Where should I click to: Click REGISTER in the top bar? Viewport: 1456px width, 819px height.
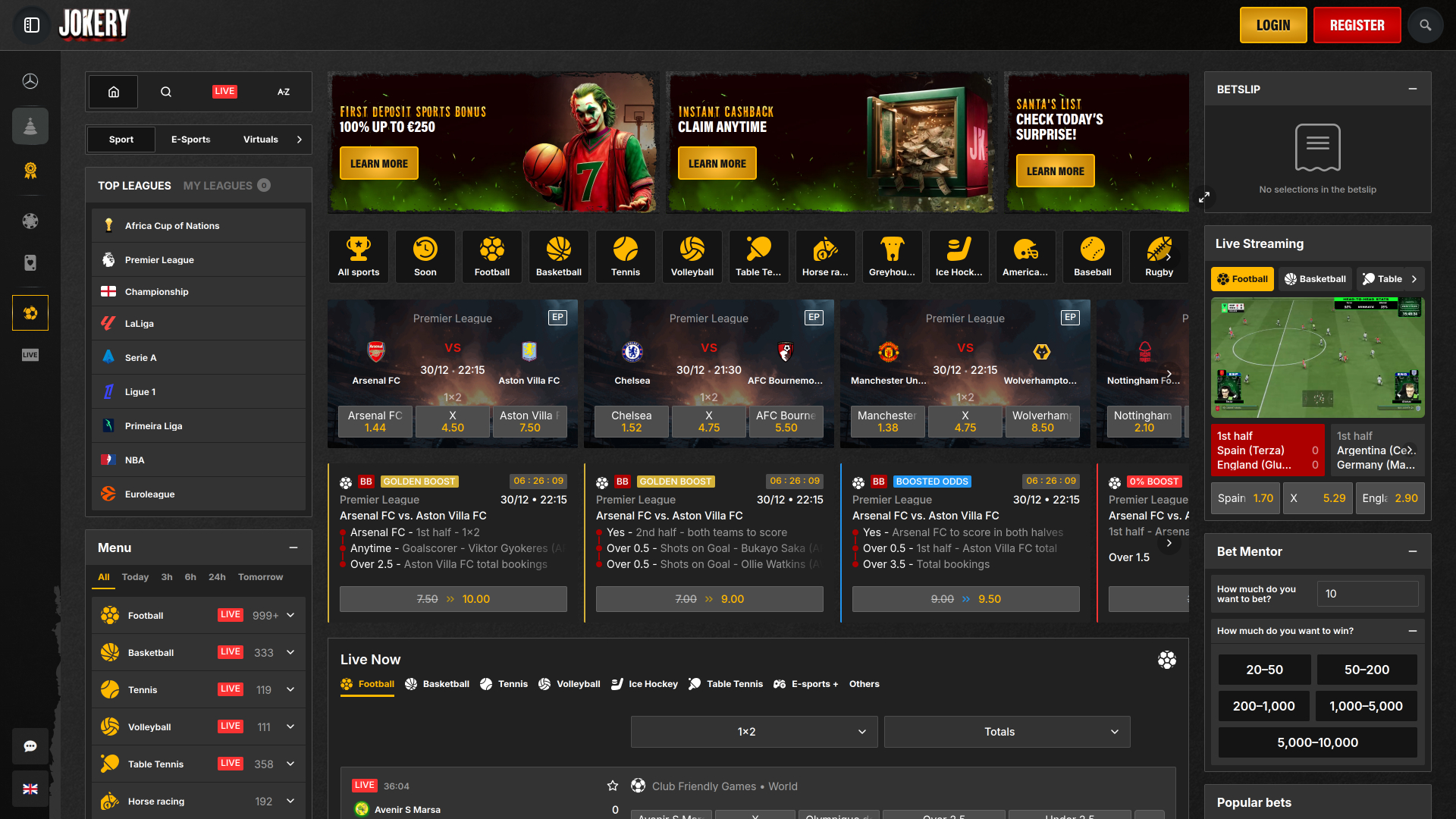pyautogui.click(x=1357, y=24)
